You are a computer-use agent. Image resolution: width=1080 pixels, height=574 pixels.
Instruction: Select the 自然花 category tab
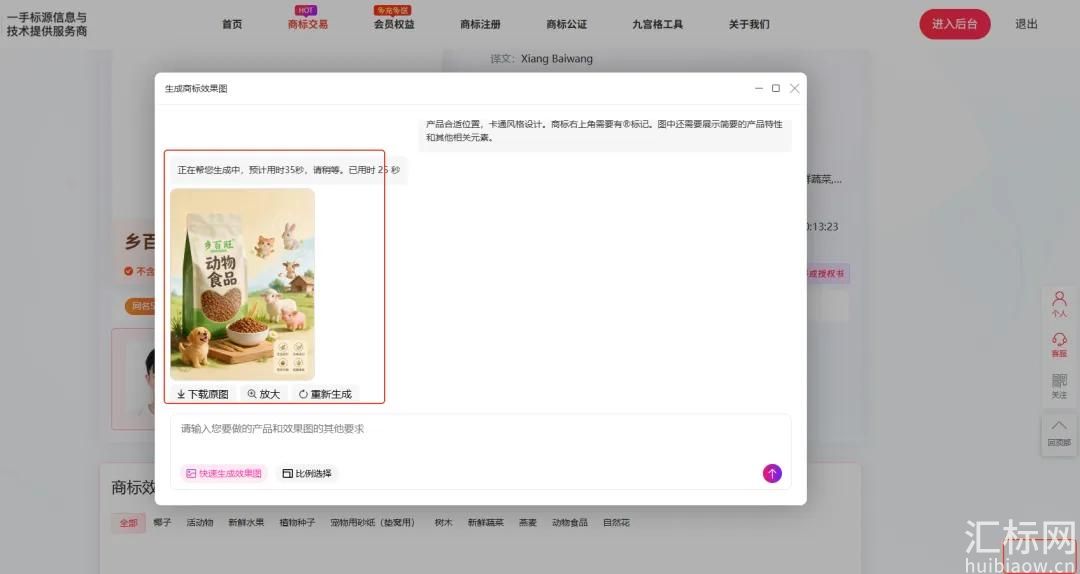point(616,523)
